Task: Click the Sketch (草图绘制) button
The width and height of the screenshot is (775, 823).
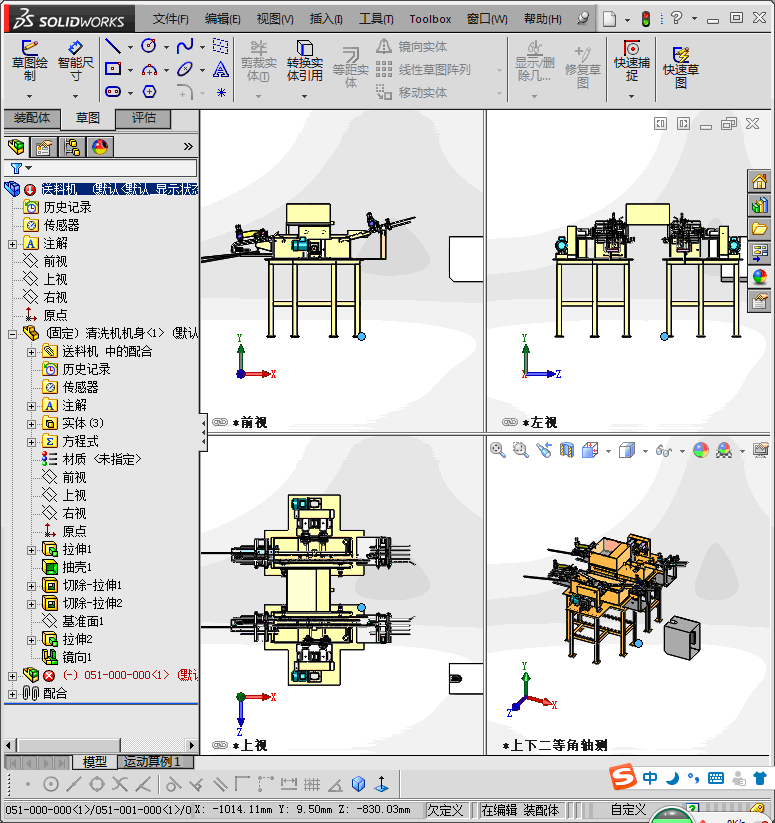Action: tap(30, 60)
